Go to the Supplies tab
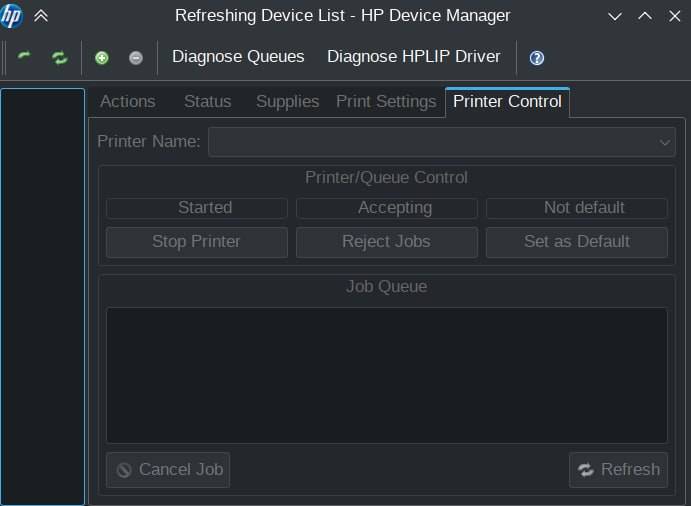The height and width of the screenshot is (506, 691). click(287, 101)
